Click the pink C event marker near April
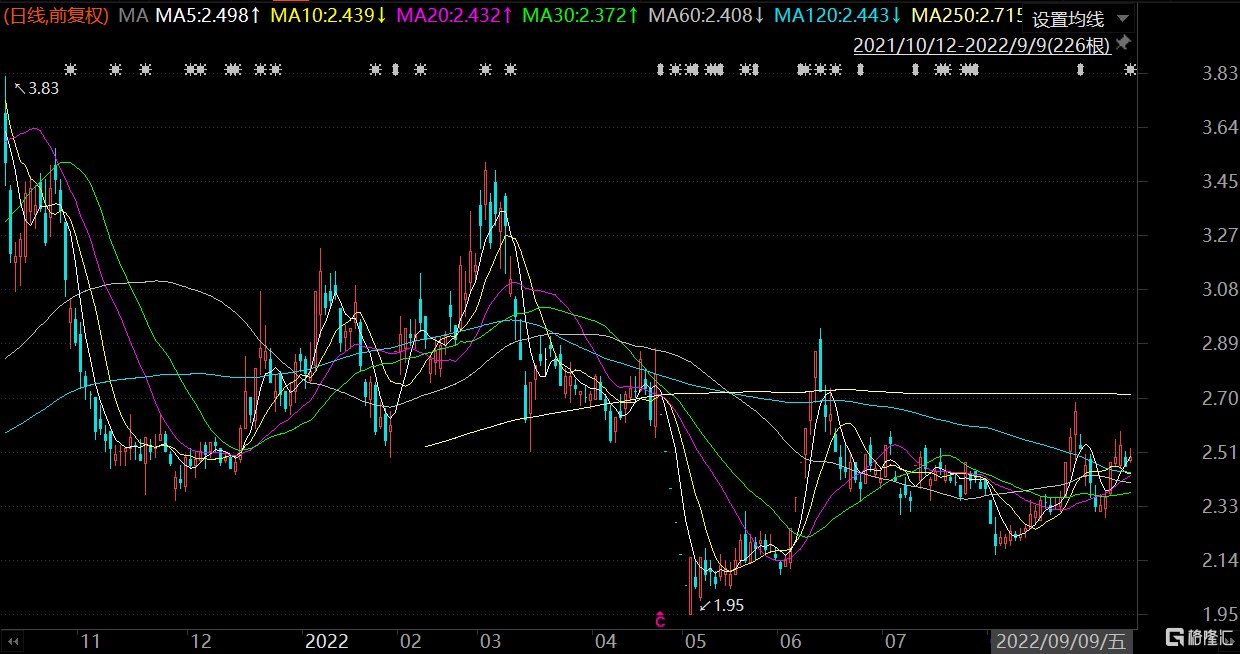Image resolution: width=1240 pixels, height=654 pixels. click(x=660, y=622)
